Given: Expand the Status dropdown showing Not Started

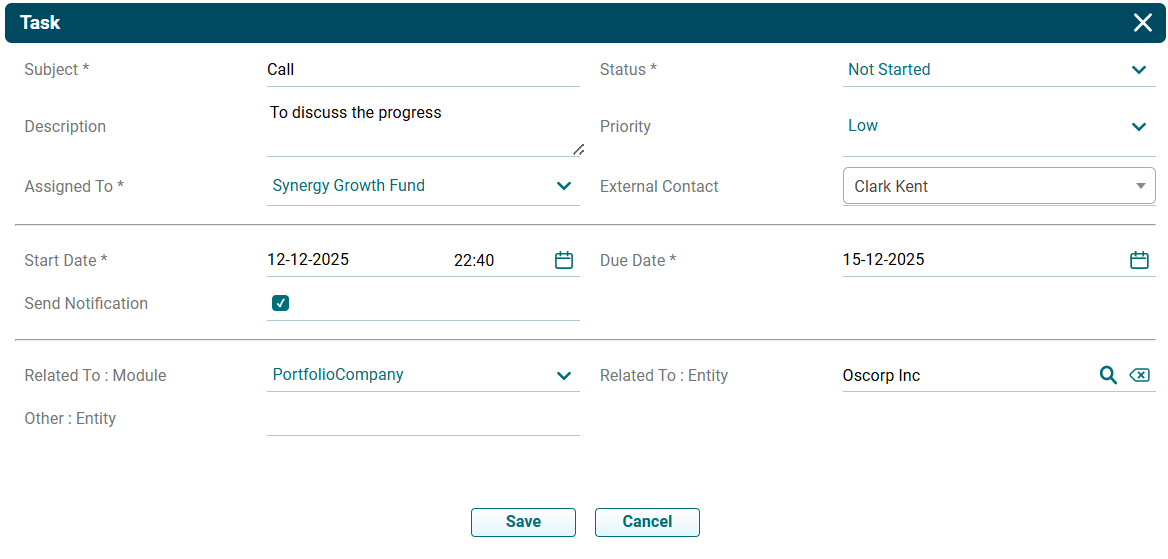Looking at the screenshot, I should pyautogui.click(x=1138, y=70).
